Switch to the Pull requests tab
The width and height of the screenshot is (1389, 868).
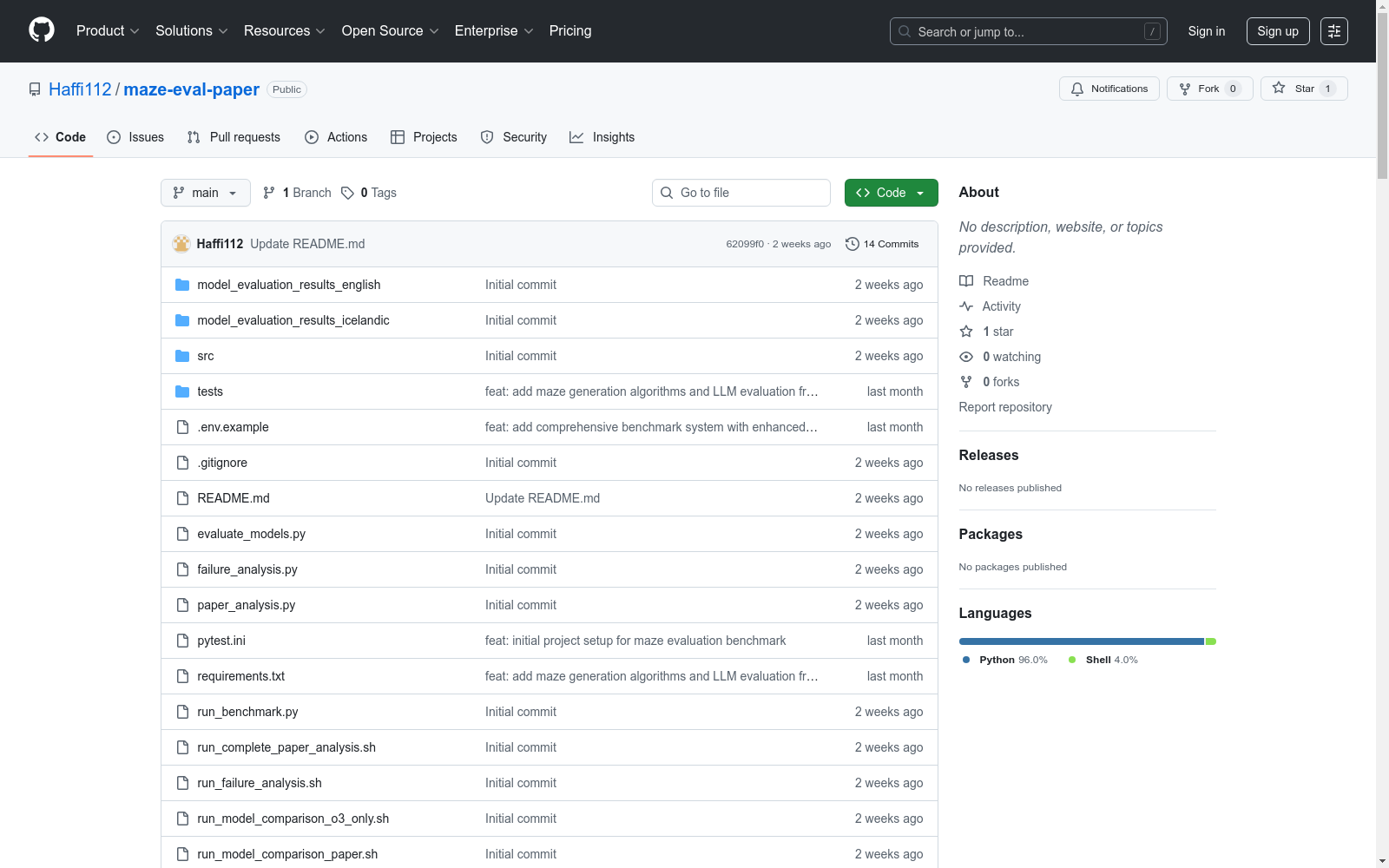click(x=234, y=137)
